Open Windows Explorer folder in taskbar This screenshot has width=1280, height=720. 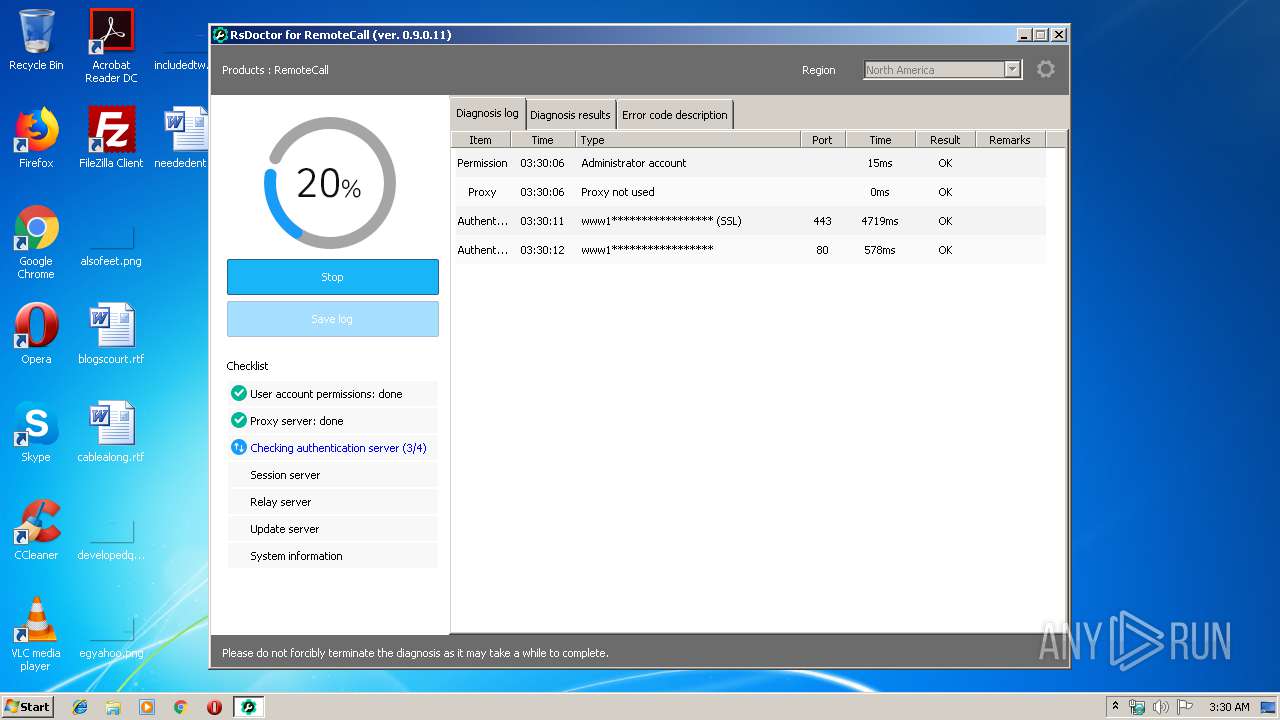tap(113, 707)
